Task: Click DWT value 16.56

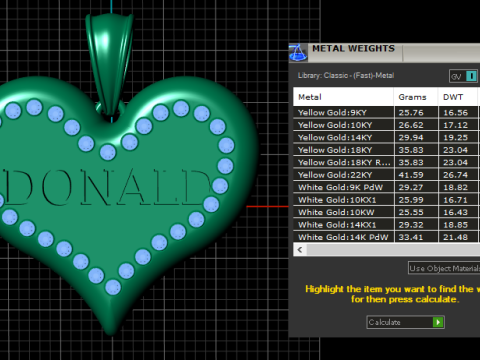Action: point(455,113)
